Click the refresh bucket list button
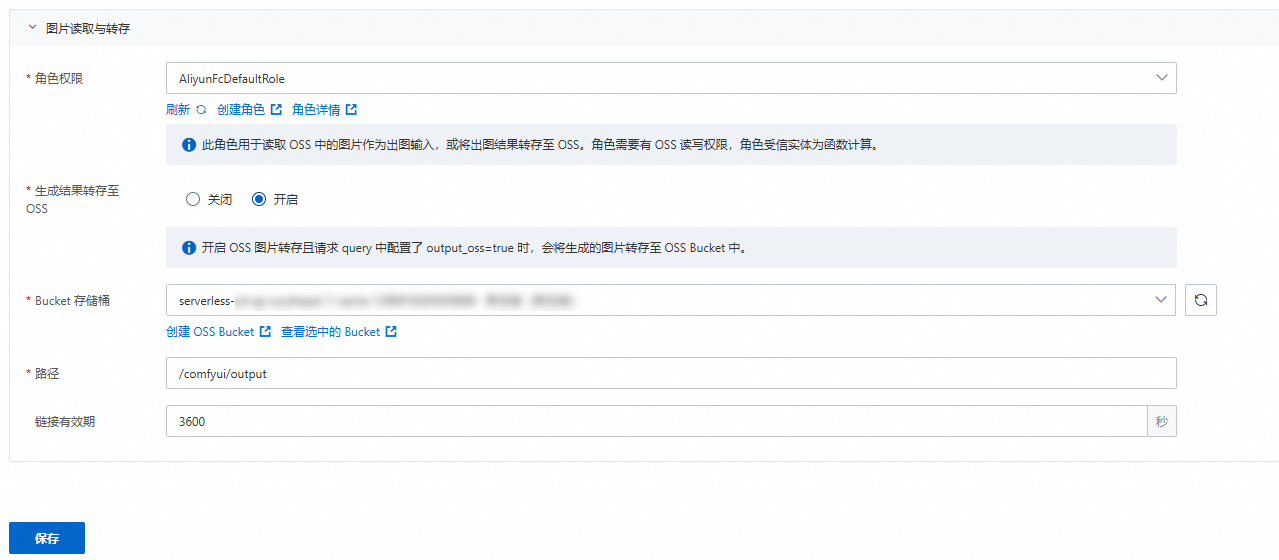 [x=1201, y=300]
